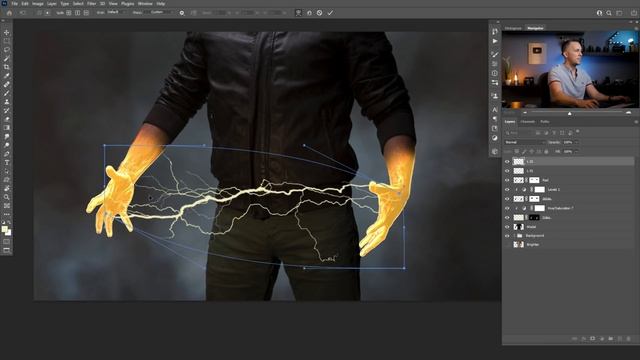Open the Opacity value dropdown arrow
Screen dimensions: 640x360
point(576,142)
